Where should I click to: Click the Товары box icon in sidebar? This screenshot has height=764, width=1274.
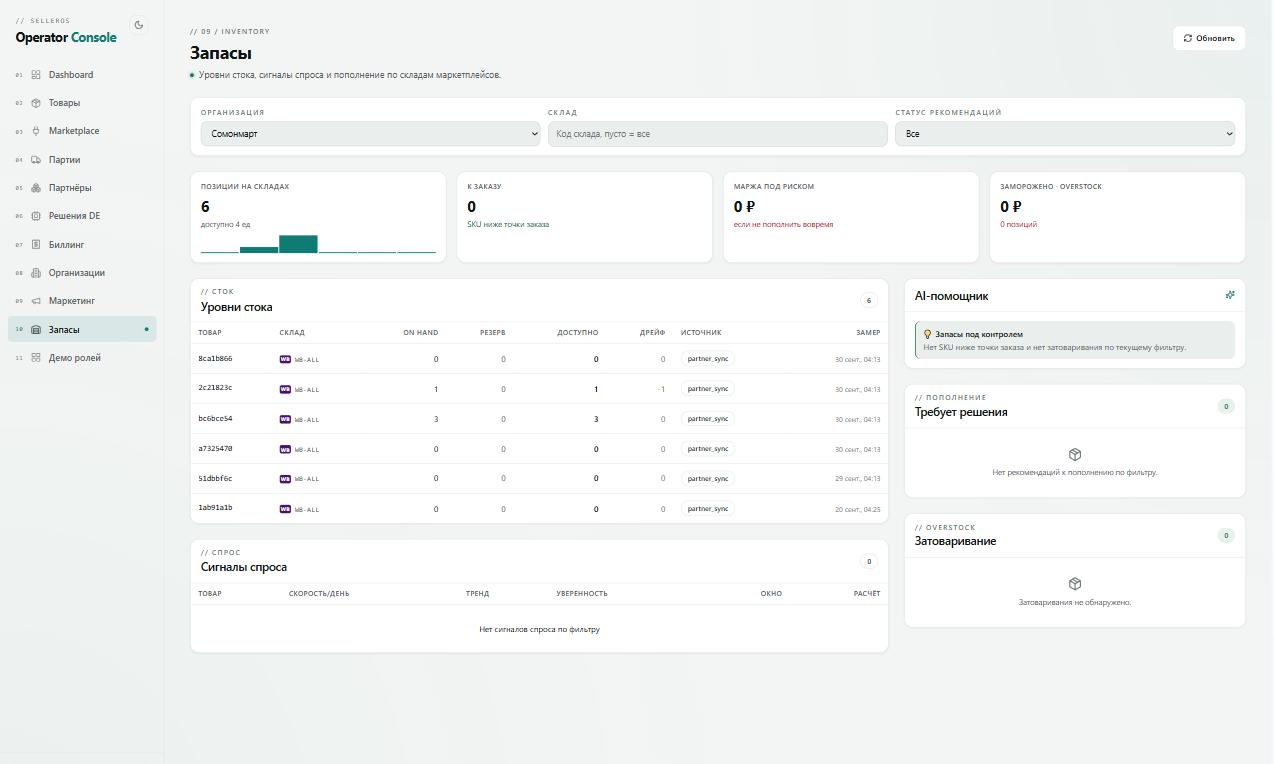[36, 103]
